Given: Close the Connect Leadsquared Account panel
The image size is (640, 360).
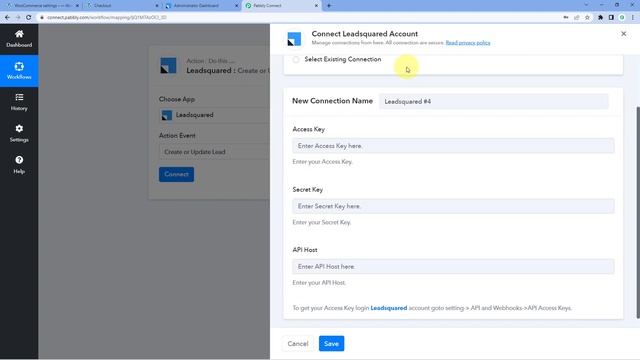Looking at the screenshot, I should pyautogui.click(x=623, y=34).
